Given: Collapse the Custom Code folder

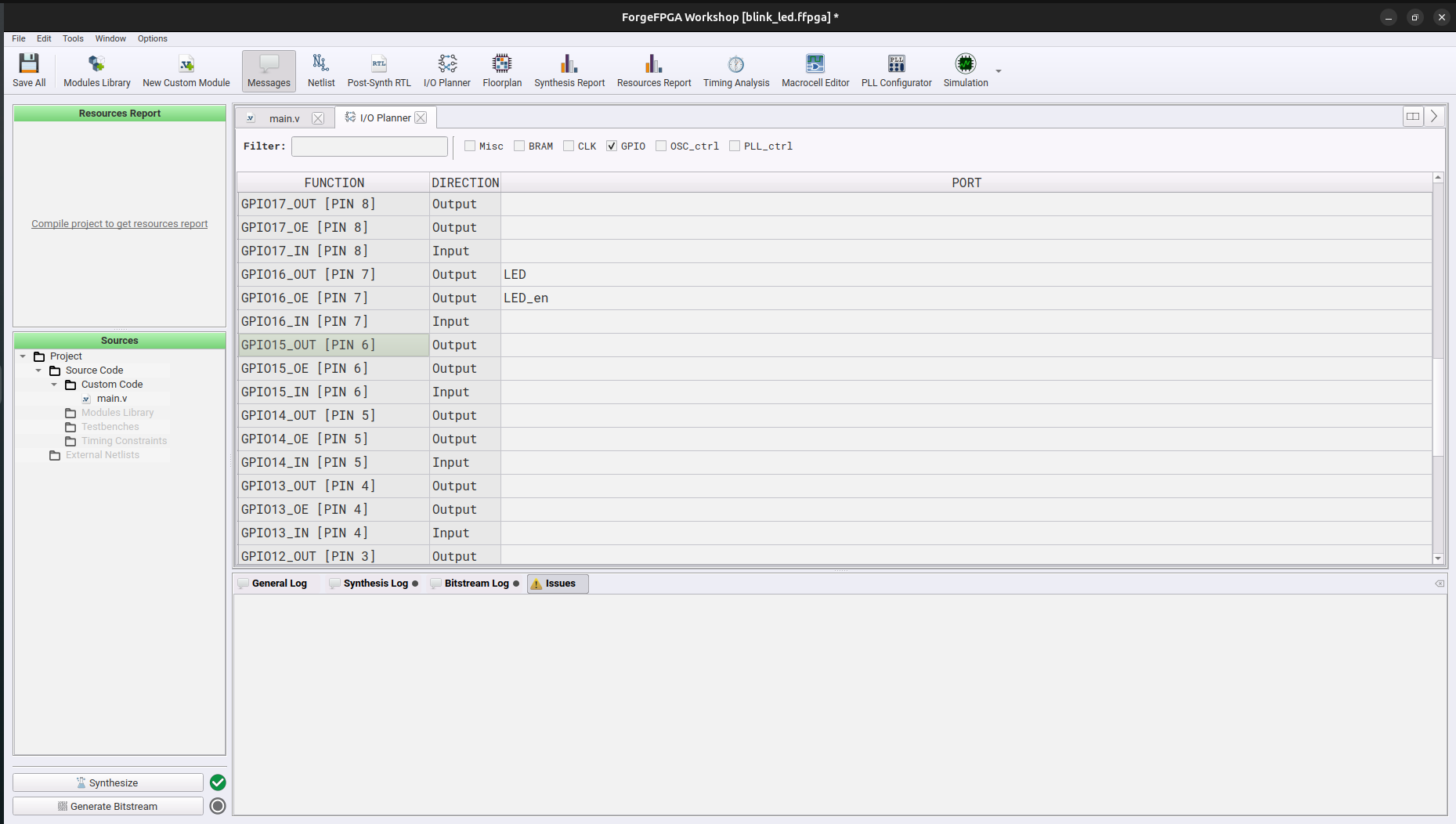Looking at the screenshot, I should [54, 385].
